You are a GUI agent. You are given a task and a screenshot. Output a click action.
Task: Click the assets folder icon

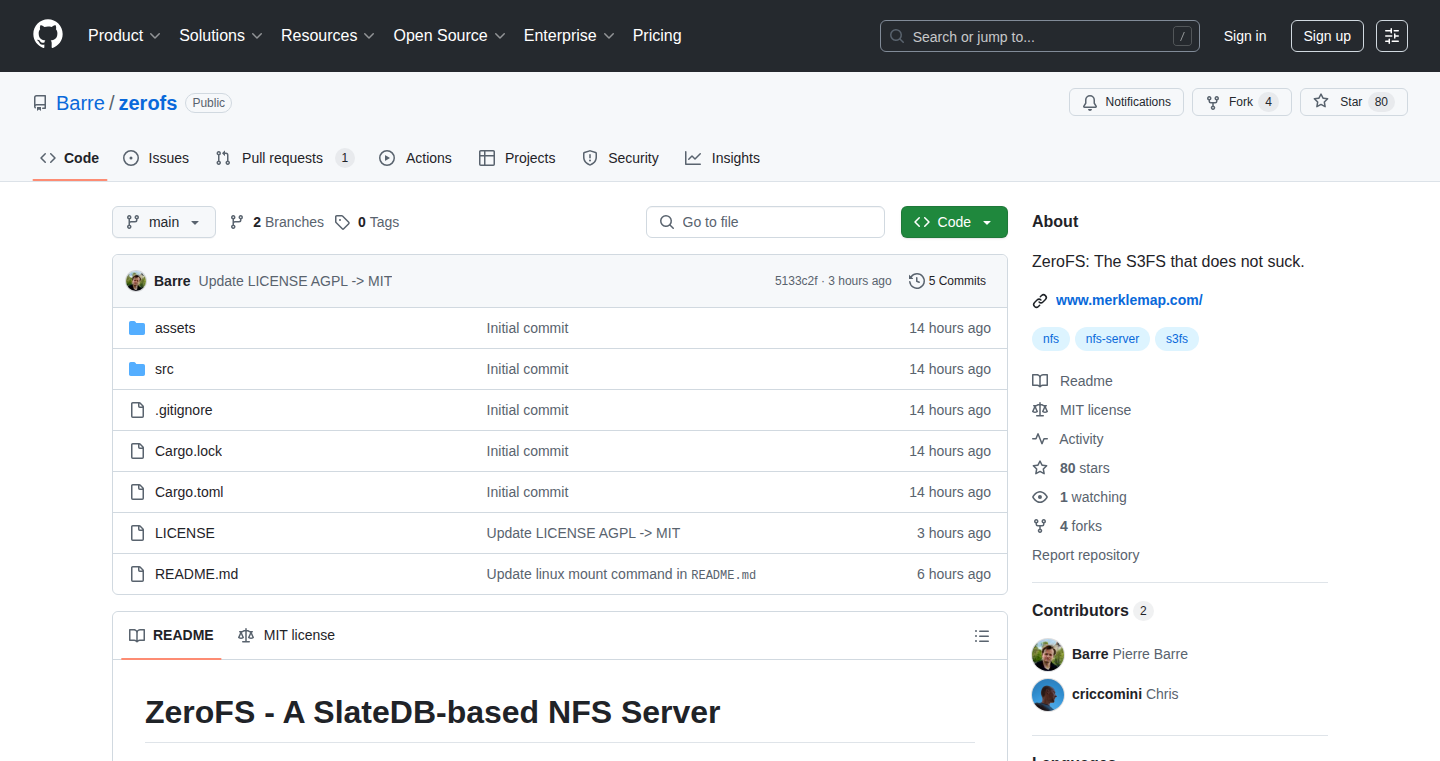click(x=137, y=328)
